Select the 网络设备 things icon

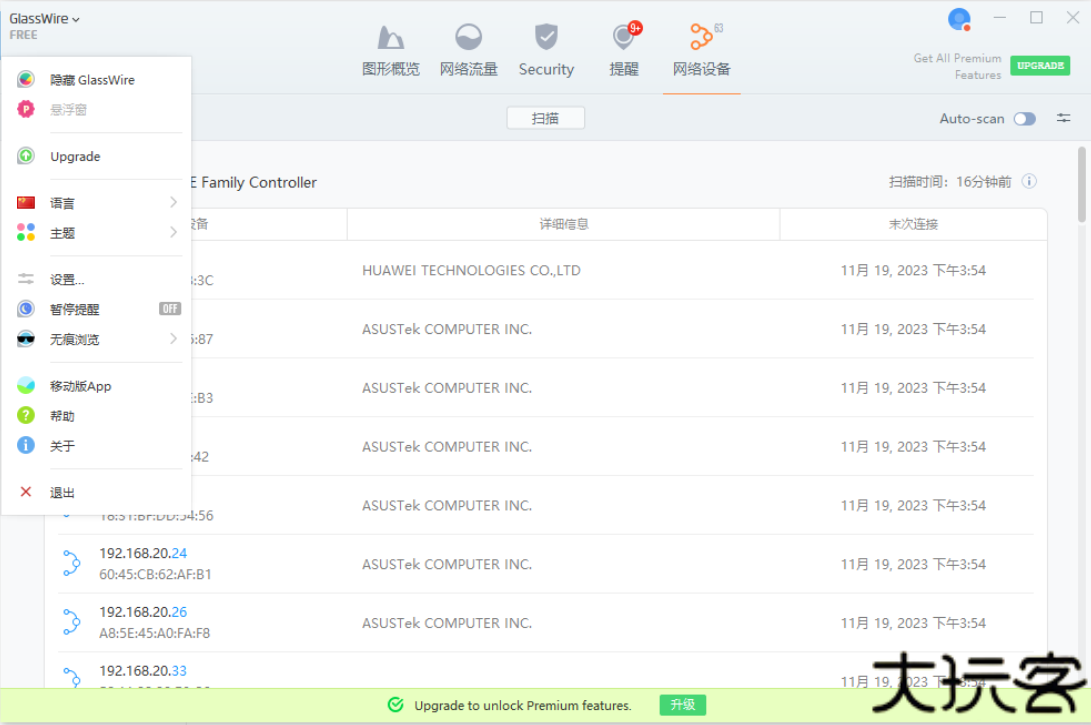(x=701, y=37)
